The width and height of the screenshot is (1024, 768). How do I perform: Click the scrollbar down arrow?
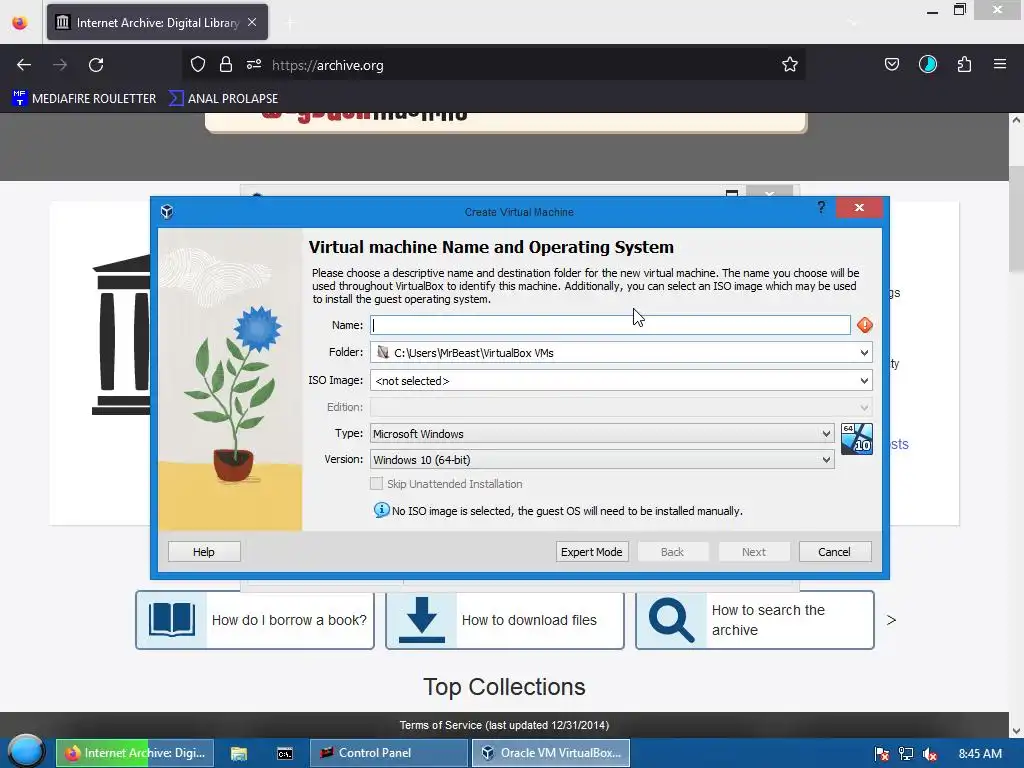coord(1016,731)
